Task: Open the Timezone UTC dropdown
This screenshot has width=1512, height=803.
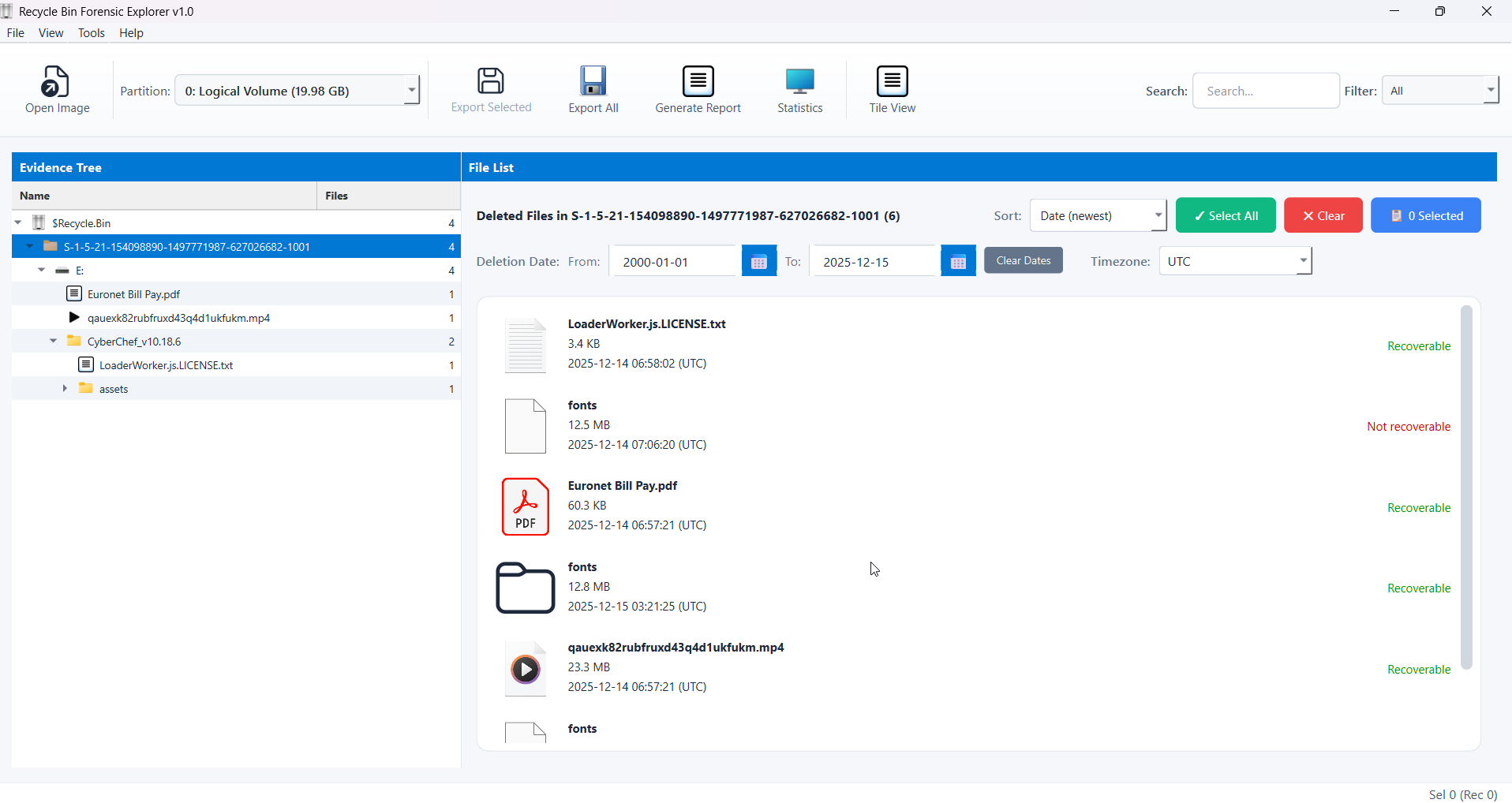Action: pyautogui.click(x=1303, y=261)
